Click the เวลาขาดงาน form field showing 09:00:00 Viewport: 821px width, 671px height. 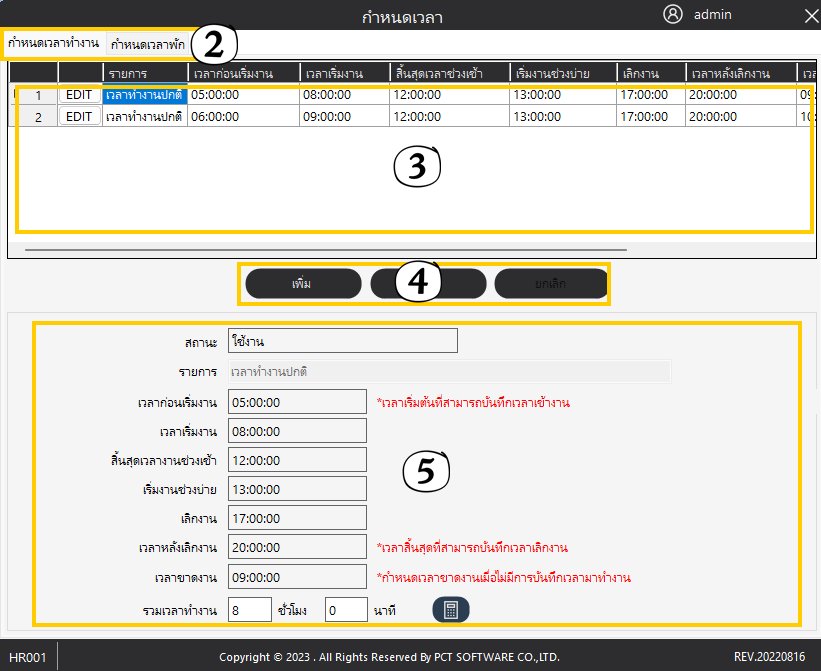click(x=297, y=577)
